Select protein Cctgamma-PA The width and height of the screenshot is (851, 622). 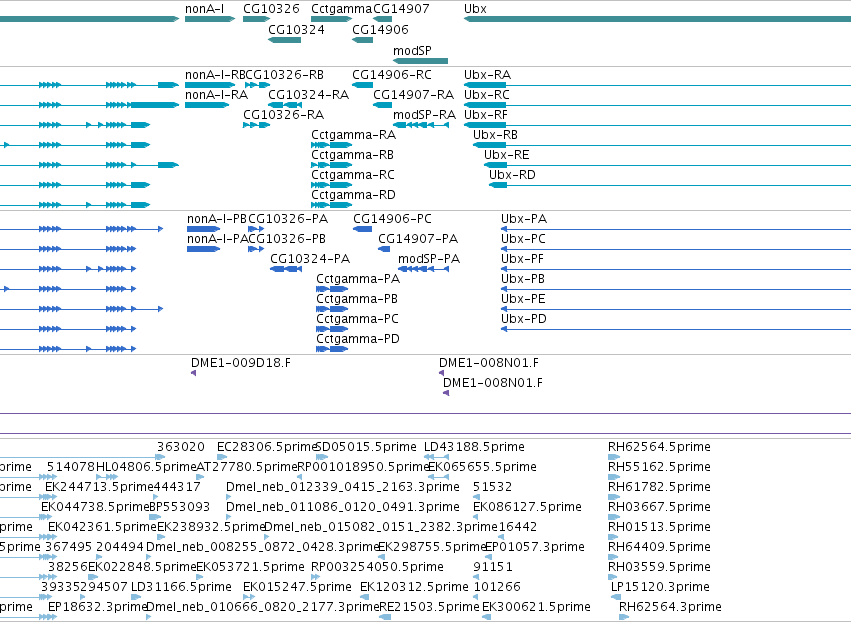[x=358, y=279]
